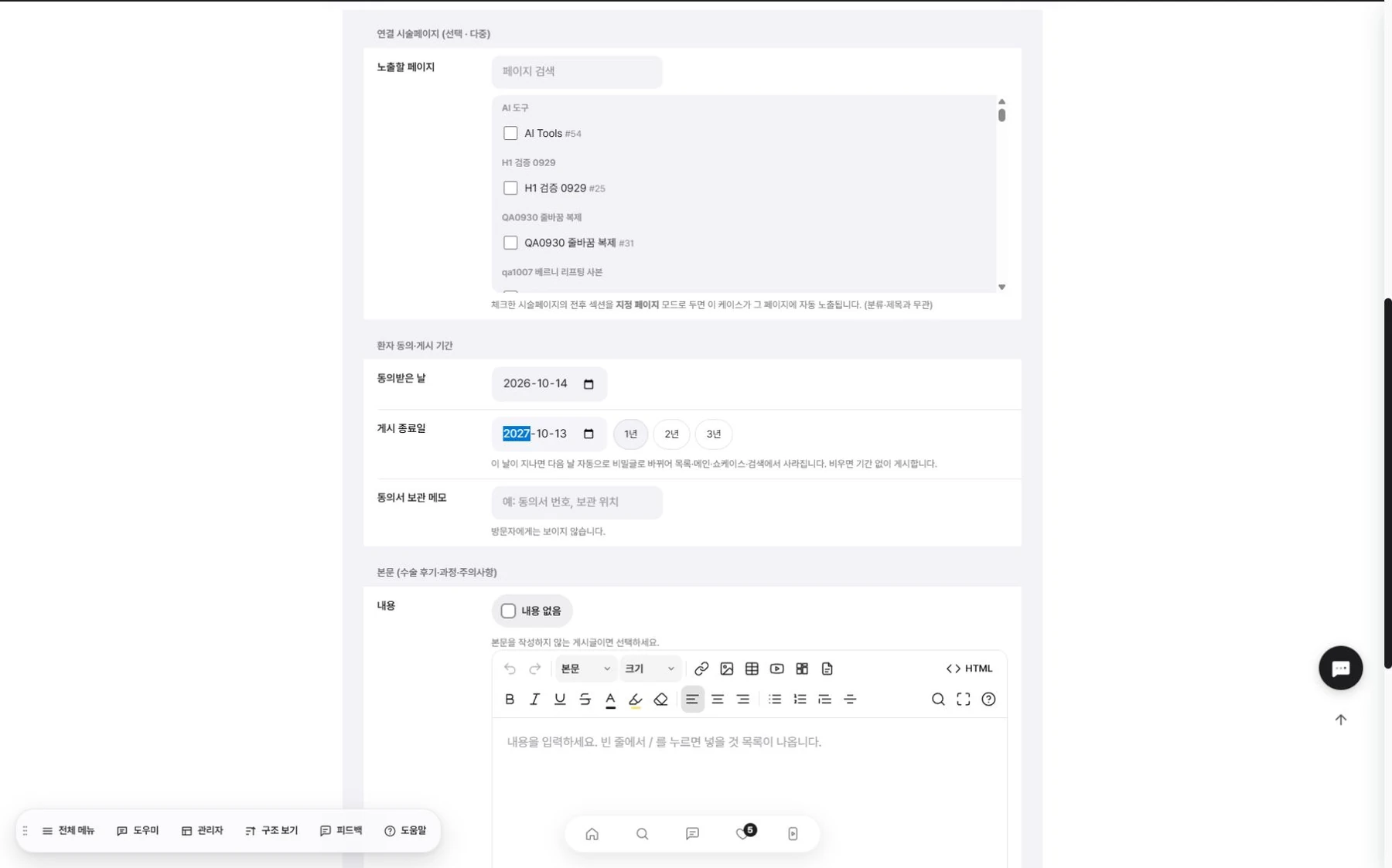Viewport: 1392px width, 868px height.
Task: Open the 크기 font size dropdown
Action: click(x=650, y=669)
